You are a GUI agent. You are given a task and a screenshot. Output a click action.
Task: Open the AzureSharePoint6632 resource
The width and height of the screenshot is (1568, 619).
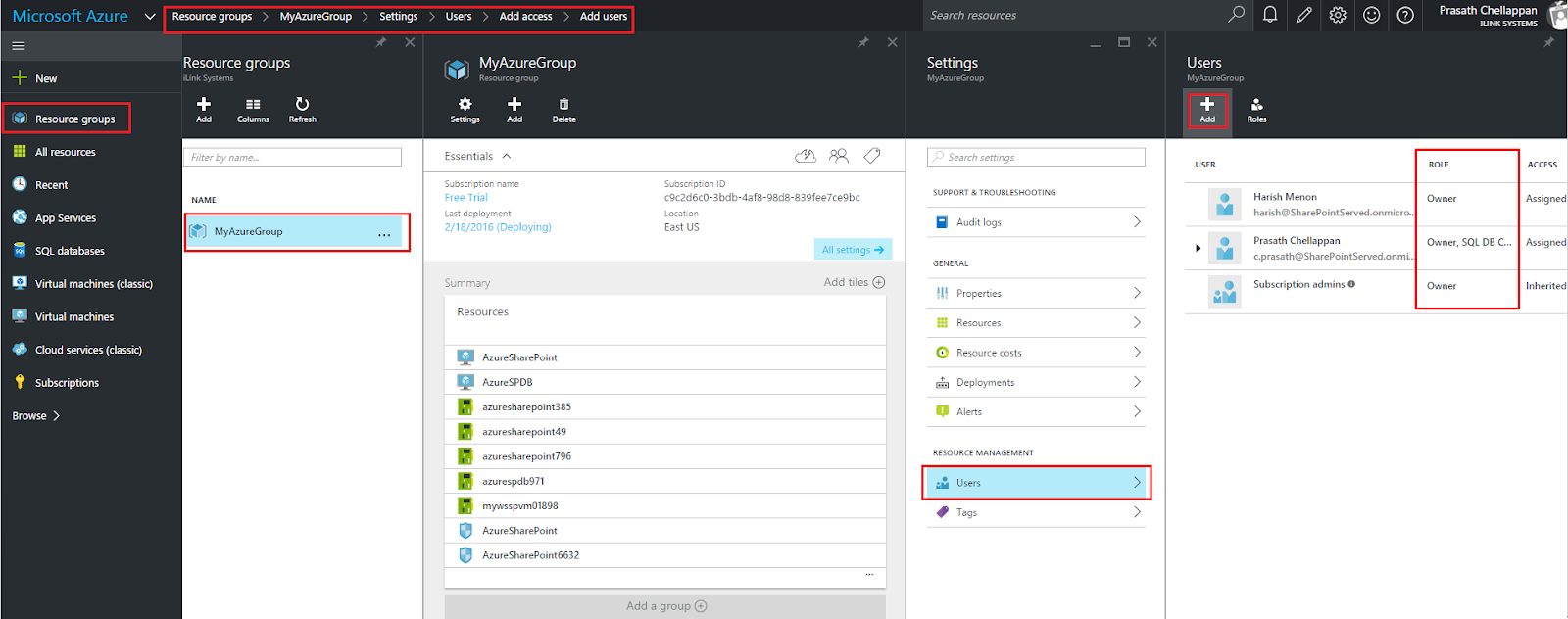664,555
